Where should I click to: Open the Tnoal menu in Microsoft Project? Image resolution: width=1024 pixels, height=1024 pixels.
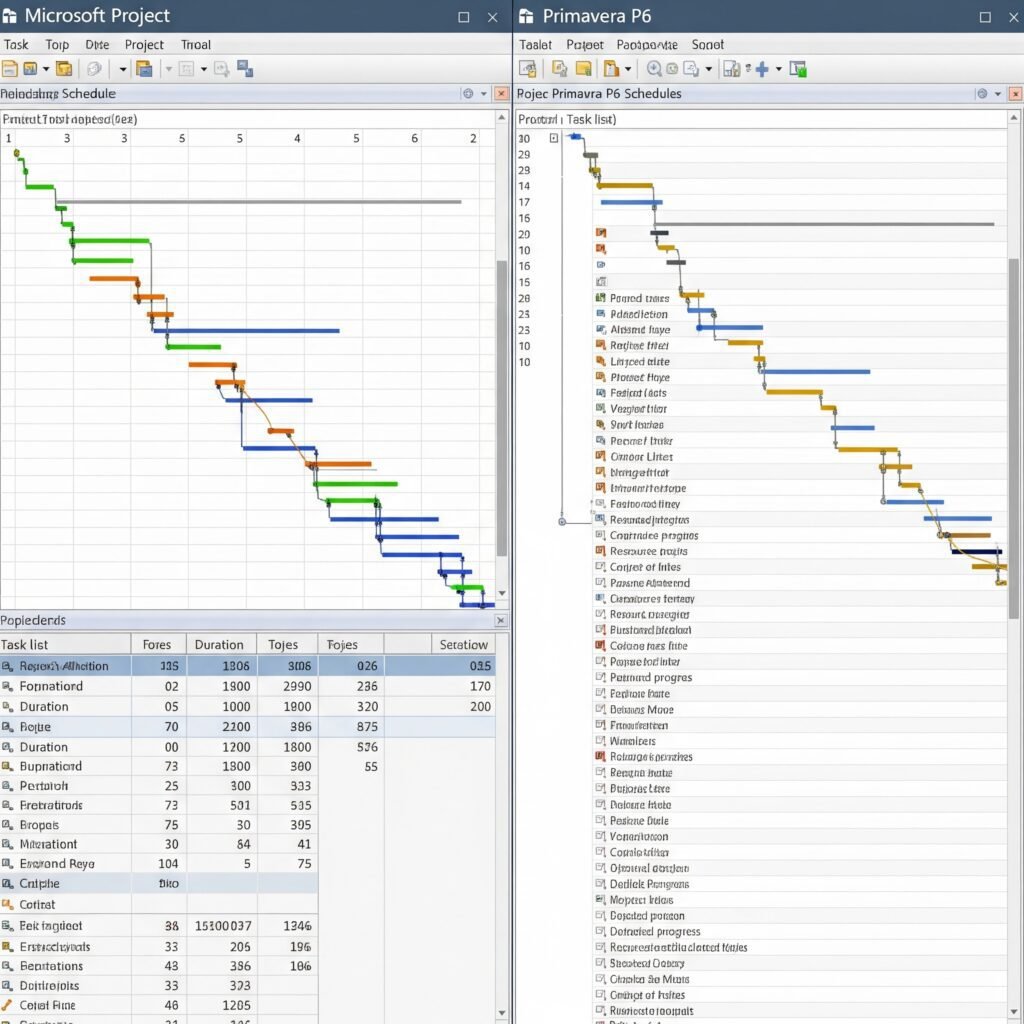[196, 44]
